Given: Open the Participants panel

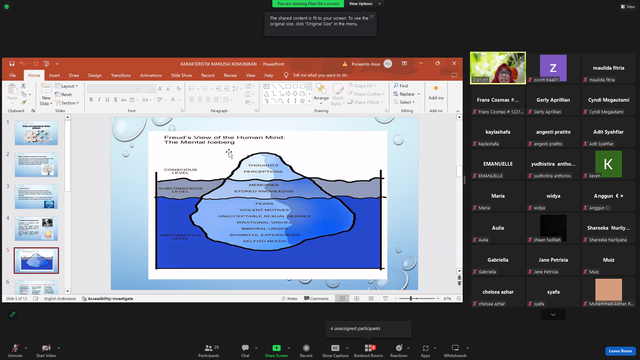Looking at the screenshot, I should (209, 350).
